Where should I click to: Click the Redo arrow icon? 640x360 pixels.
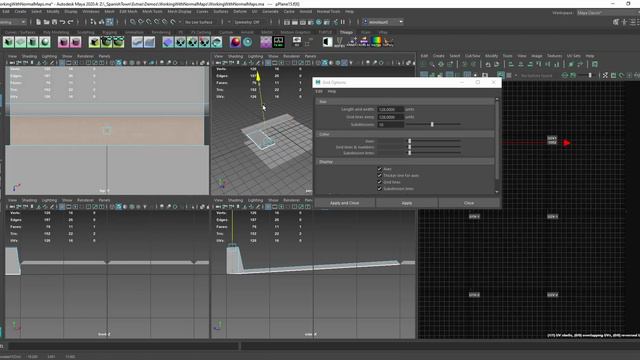(70, 22)
